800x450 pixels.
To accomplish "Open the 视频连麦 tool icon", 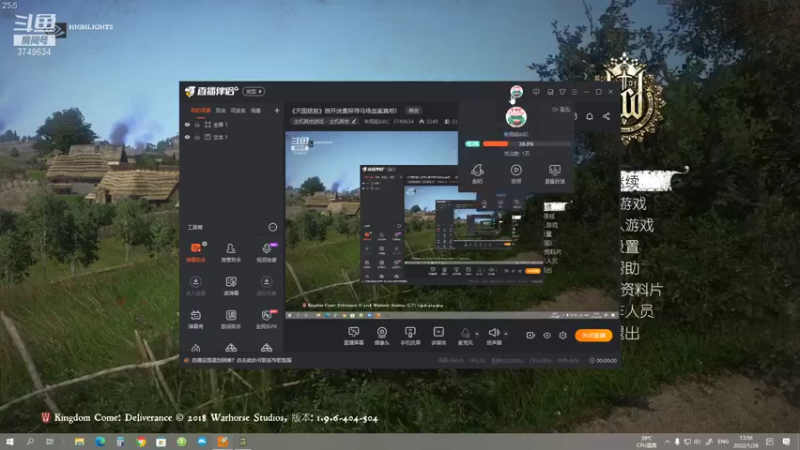I will (266, 253).
